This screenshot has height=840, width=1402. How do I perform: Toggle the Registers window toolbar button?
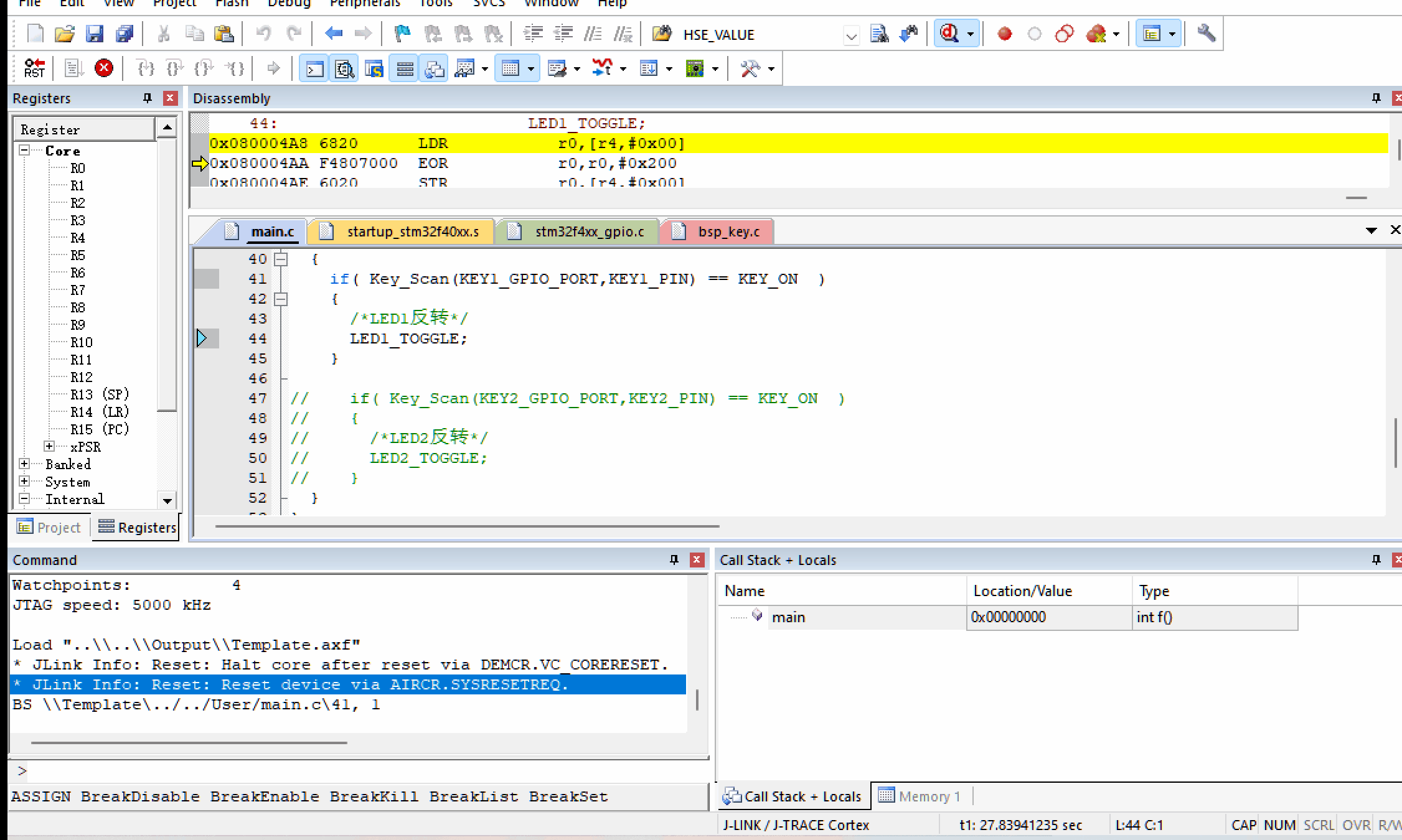405,68
